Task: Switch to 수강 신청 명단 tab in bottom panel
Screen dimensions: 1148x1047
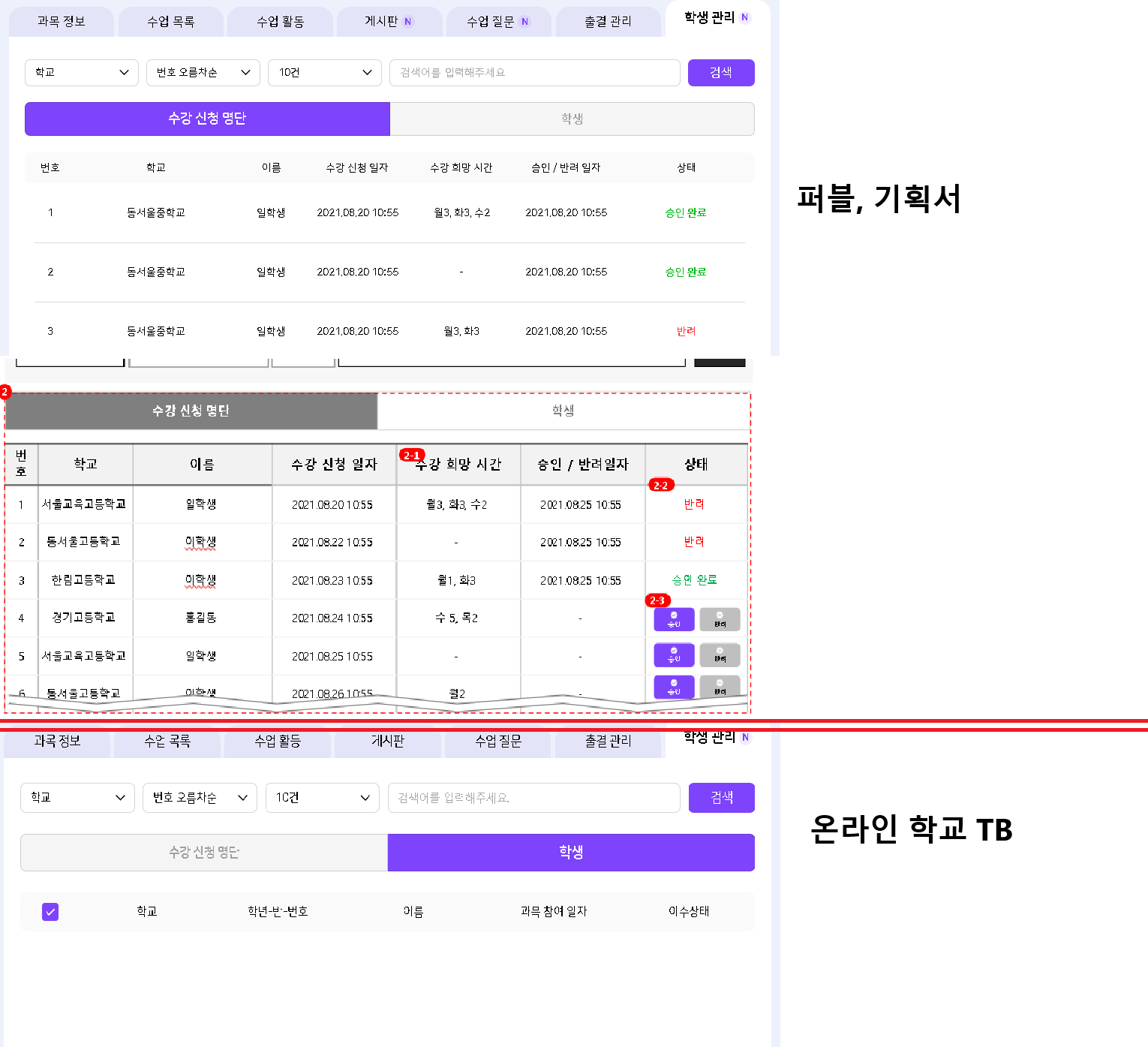Action: (x=204, y=853)
